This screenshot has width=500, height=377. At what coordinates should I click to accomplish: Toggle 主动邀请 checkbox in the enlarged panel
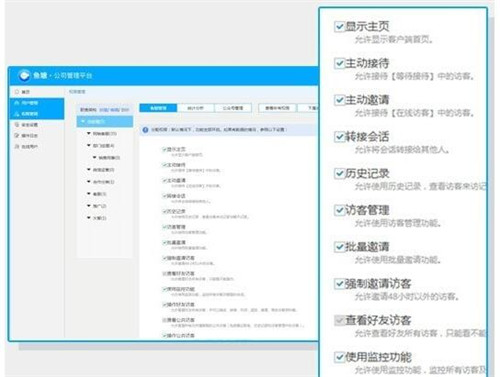[x=339, y=100]
